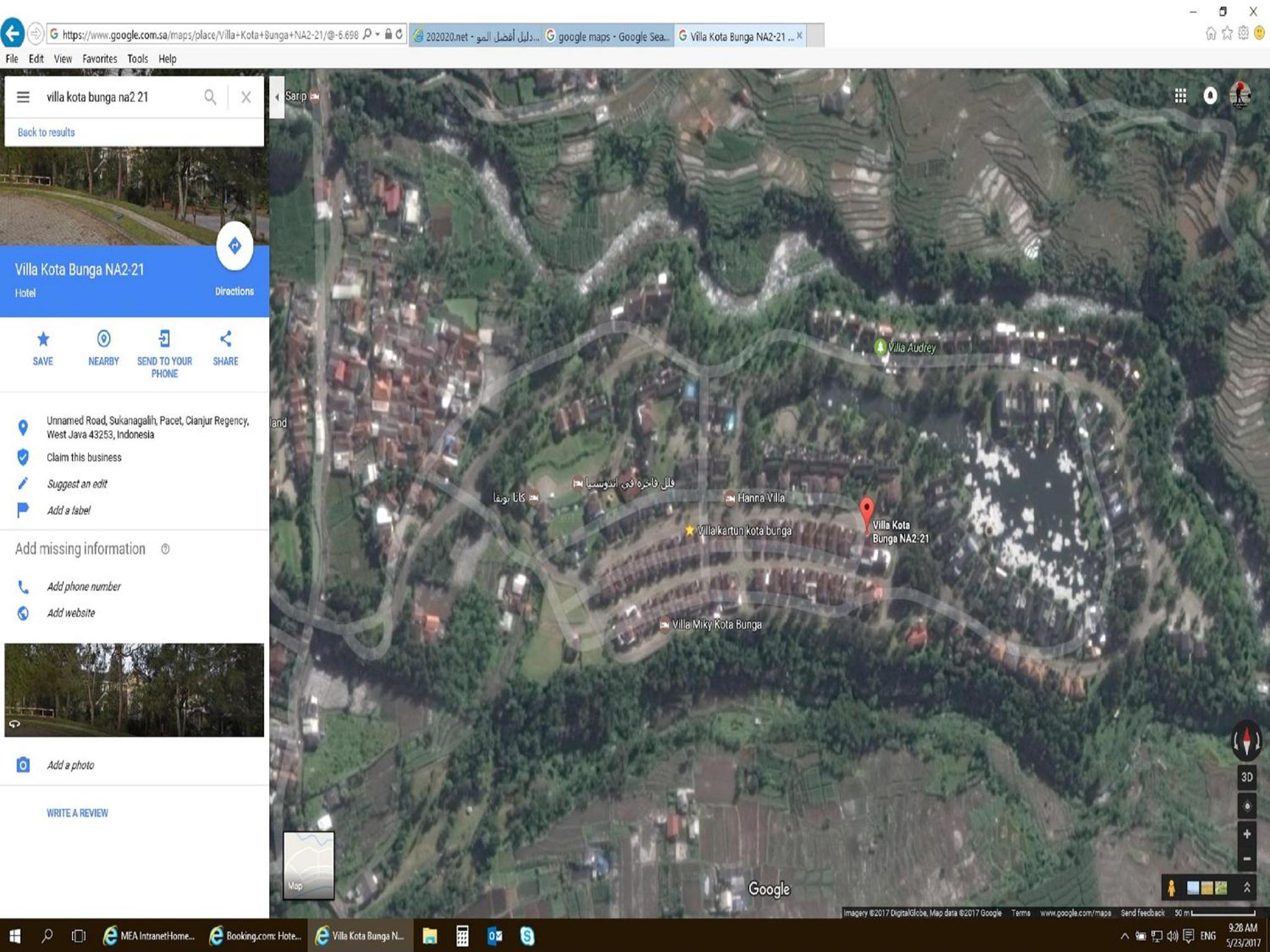Open the View menu
Screen dimensions: 1270x952
pos(63,59)
